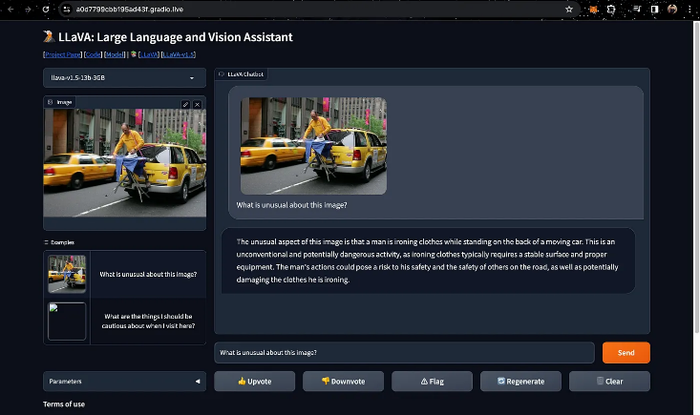Click the browser address bar URL
This screenshot has width=700, height=415.
(129, 9)
